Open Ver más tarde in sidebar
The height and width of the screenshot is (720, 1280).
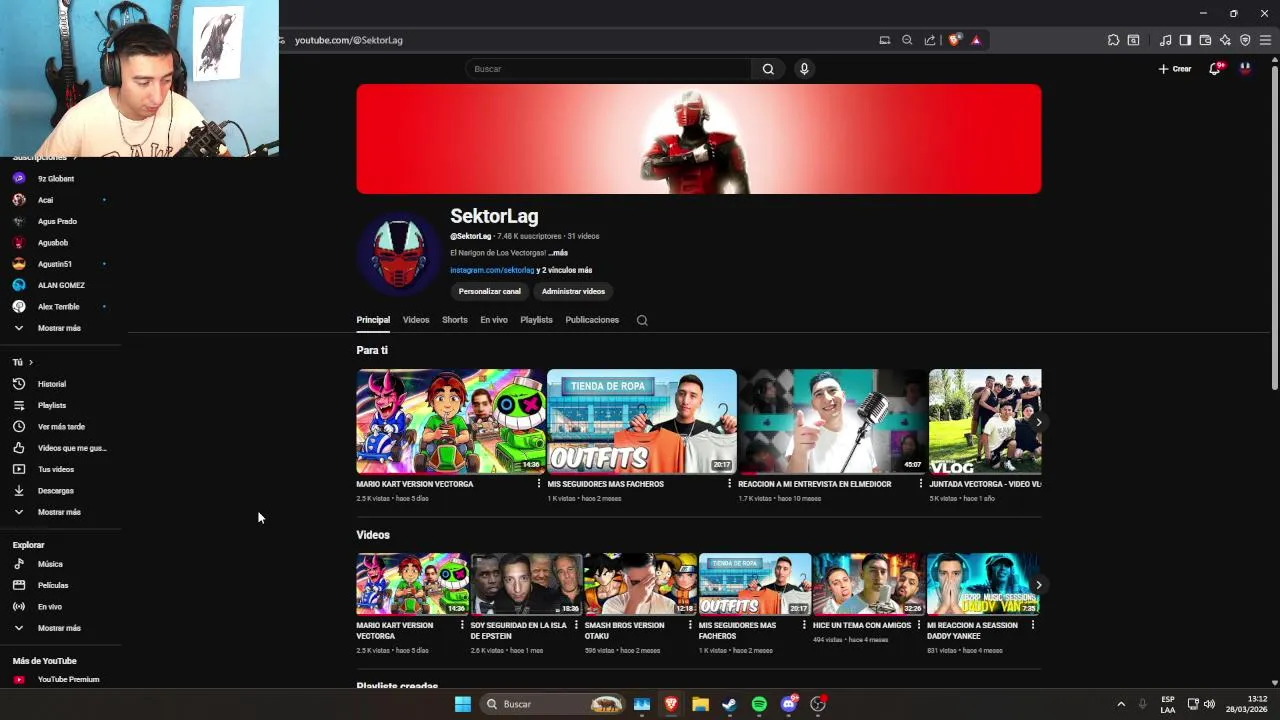(x=62, y=427)
